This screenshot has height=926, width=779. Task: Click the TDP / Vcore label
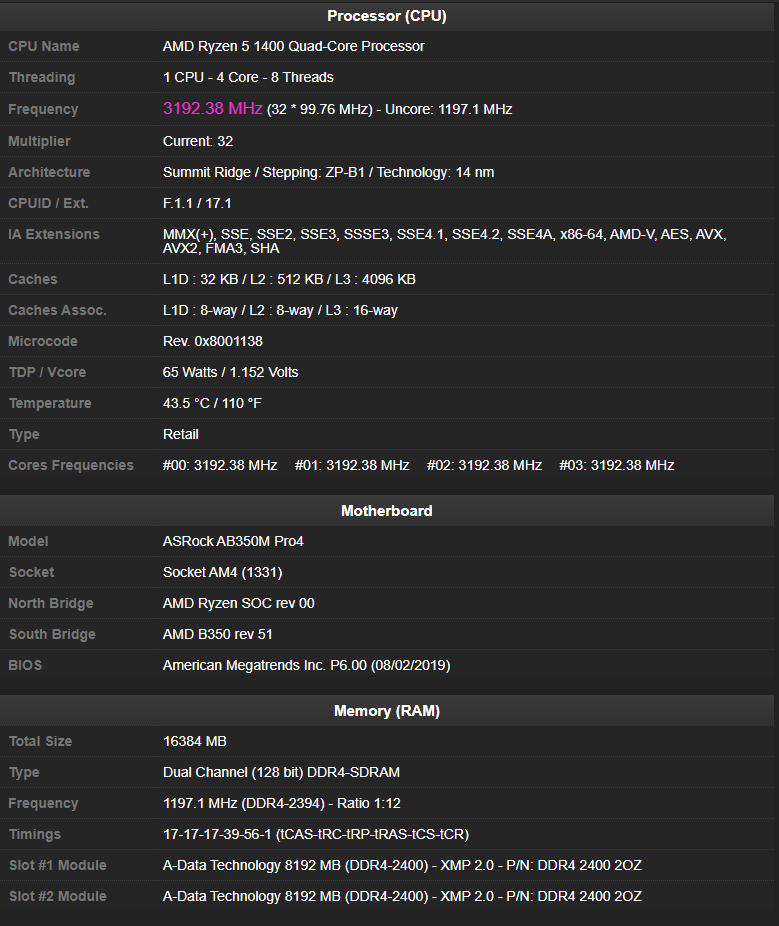[47, 373]
